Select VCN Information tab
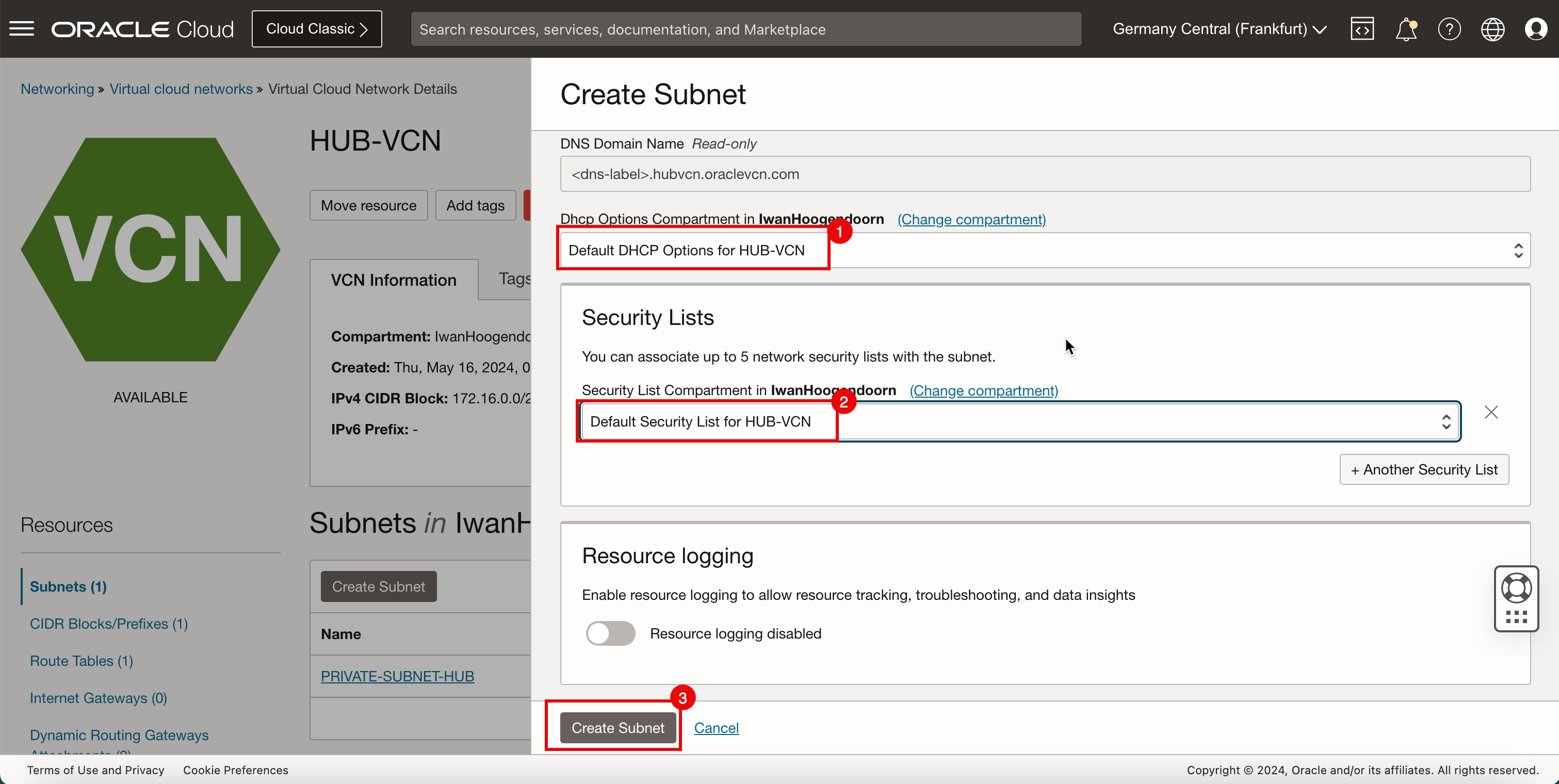 (394, 279)
